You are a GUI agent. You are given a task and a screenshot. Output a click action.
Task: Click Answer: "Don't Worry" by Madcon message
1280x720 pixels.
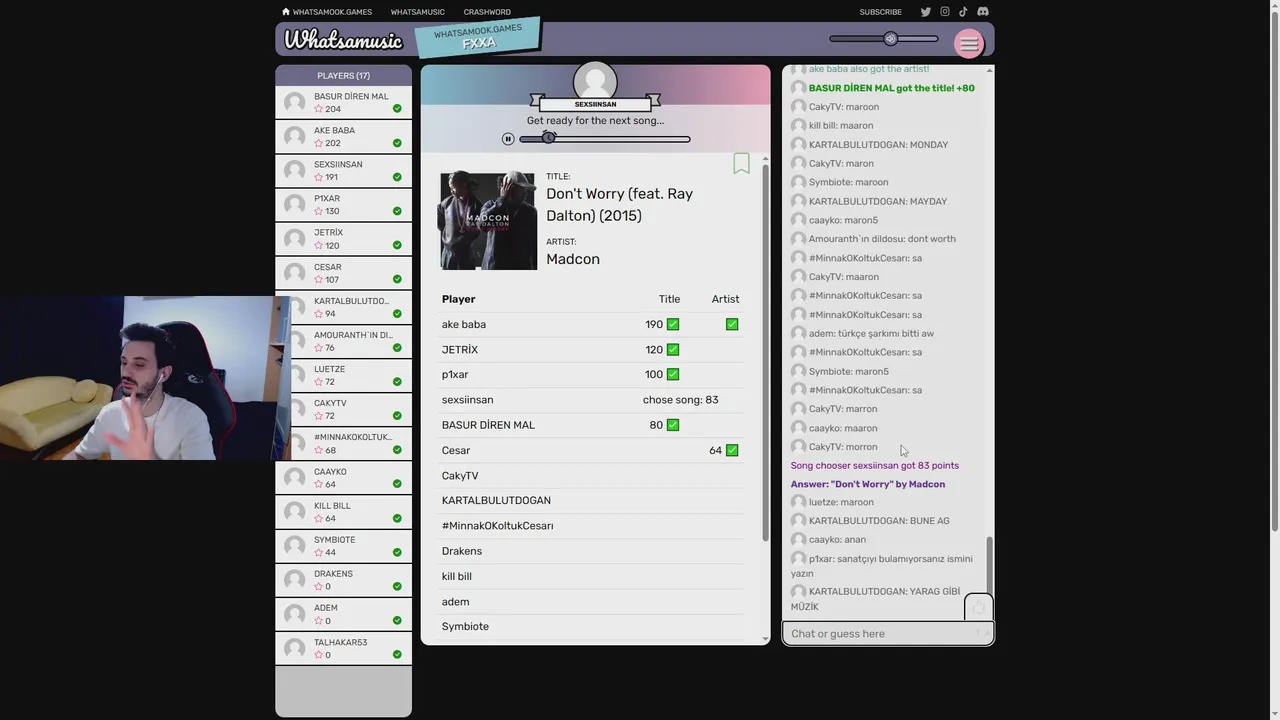[x=868, y=484]
